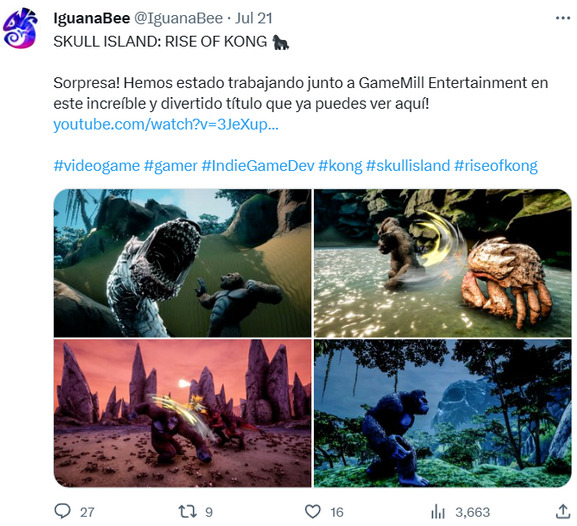Screen dimensions: 577x526
Task: Open the #IndieGameDev hashtag
Action: (258, 166)
